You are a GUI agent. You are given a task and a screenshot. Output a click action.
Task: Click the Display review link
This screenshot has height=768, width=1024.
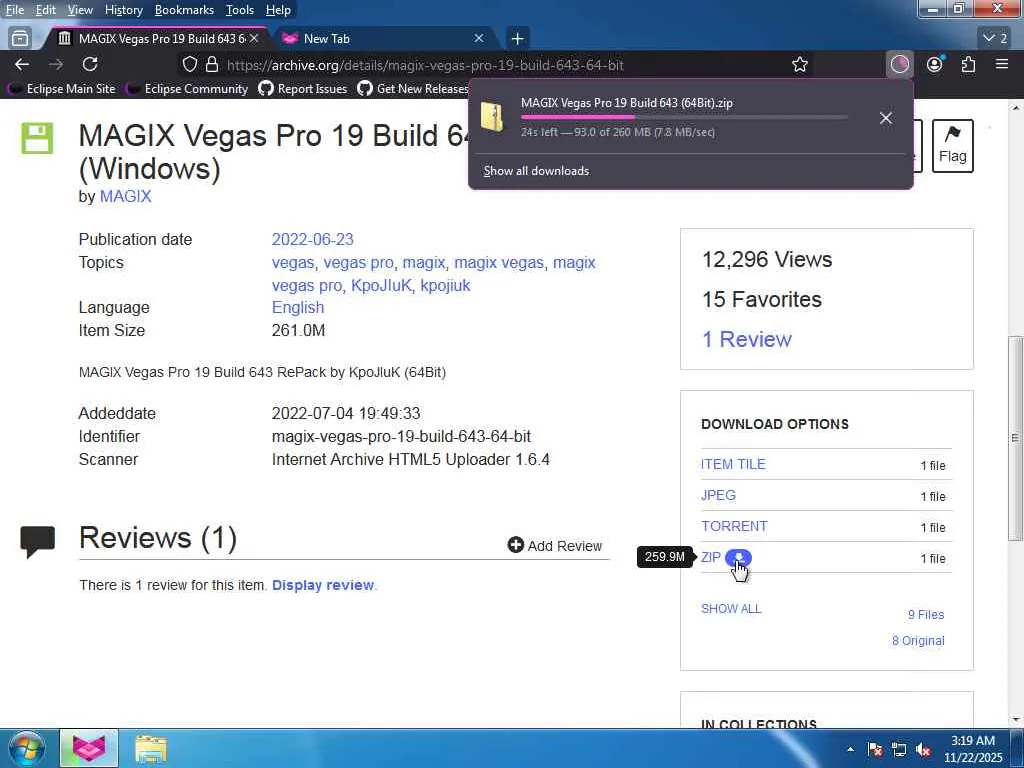tap(323, 585)
